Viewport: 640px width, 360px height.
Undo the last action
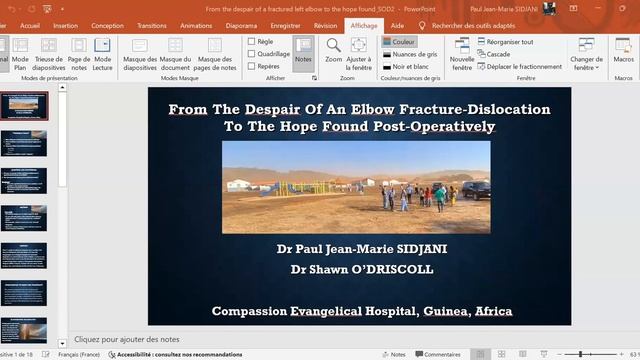[x=11, y=9]
